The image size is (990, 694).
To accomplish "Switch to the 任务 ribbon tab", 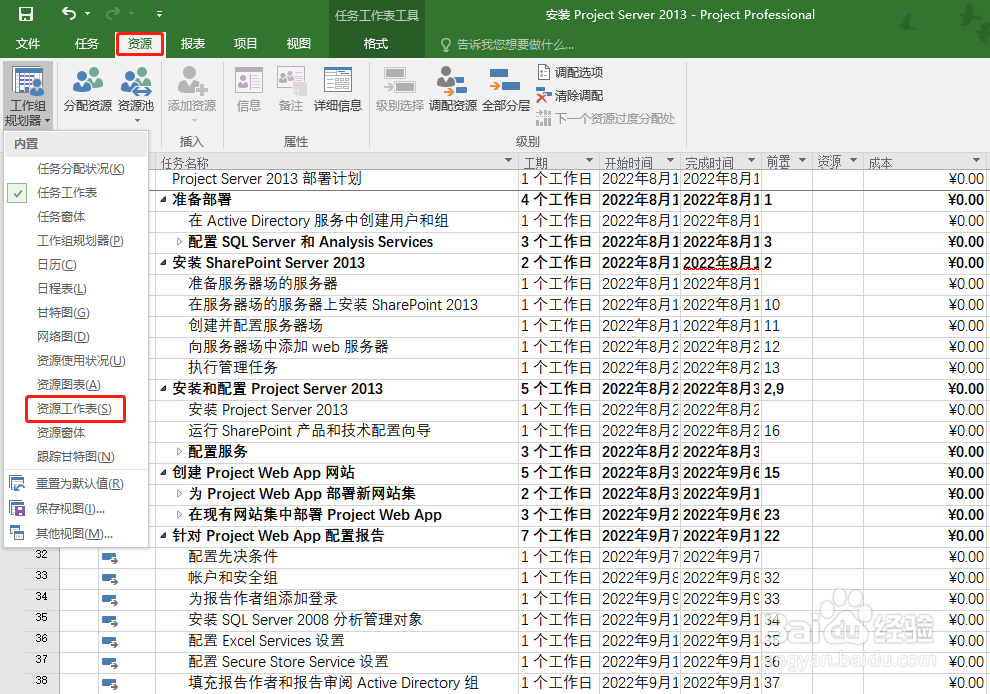I will tap(86, 44).
